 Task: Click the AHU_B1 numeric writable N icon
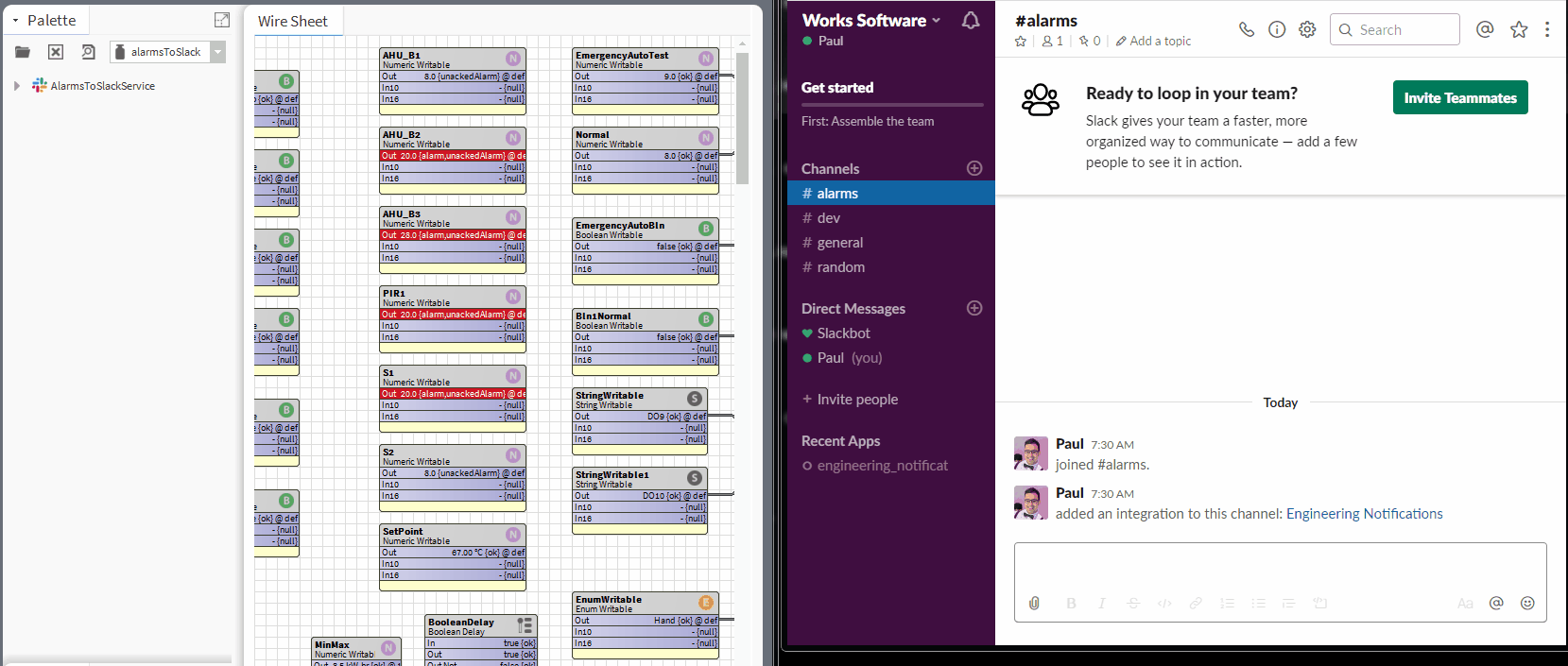click(513, 59)
